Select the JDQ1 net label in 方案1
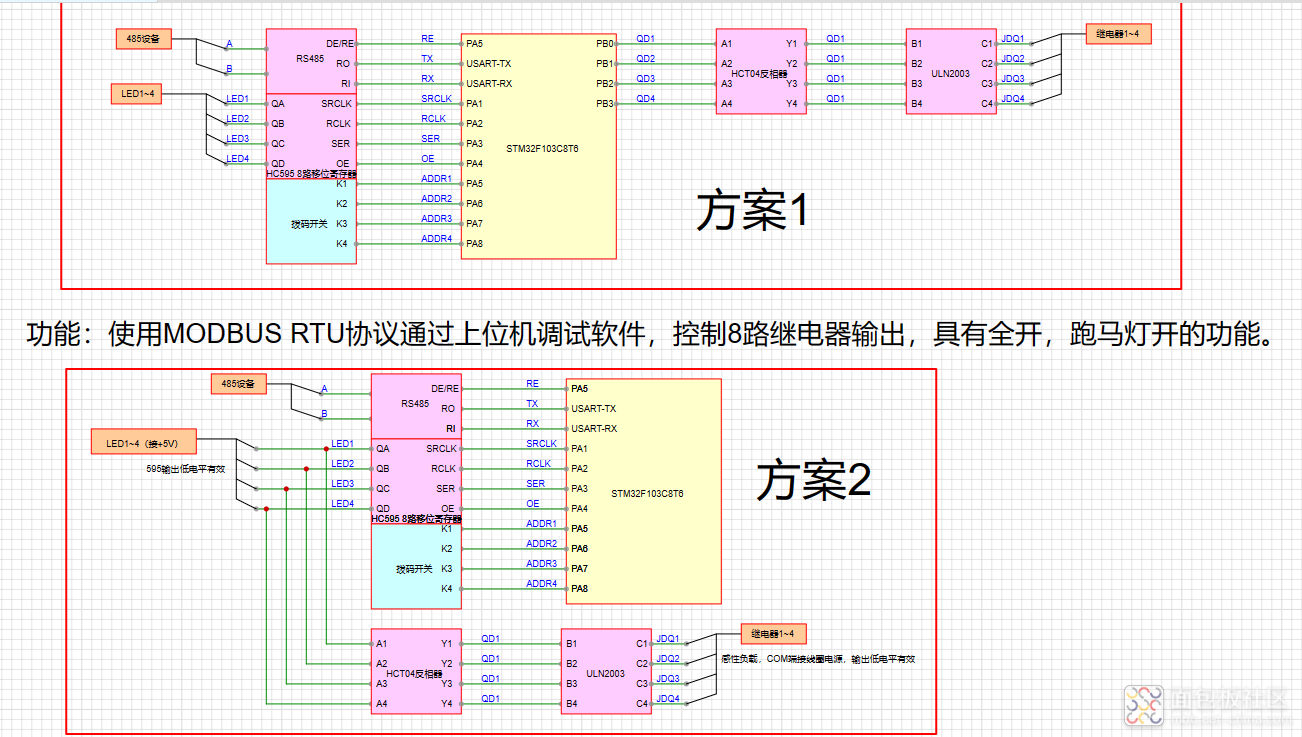The image size is (1302, 737). coord(1013,39)
